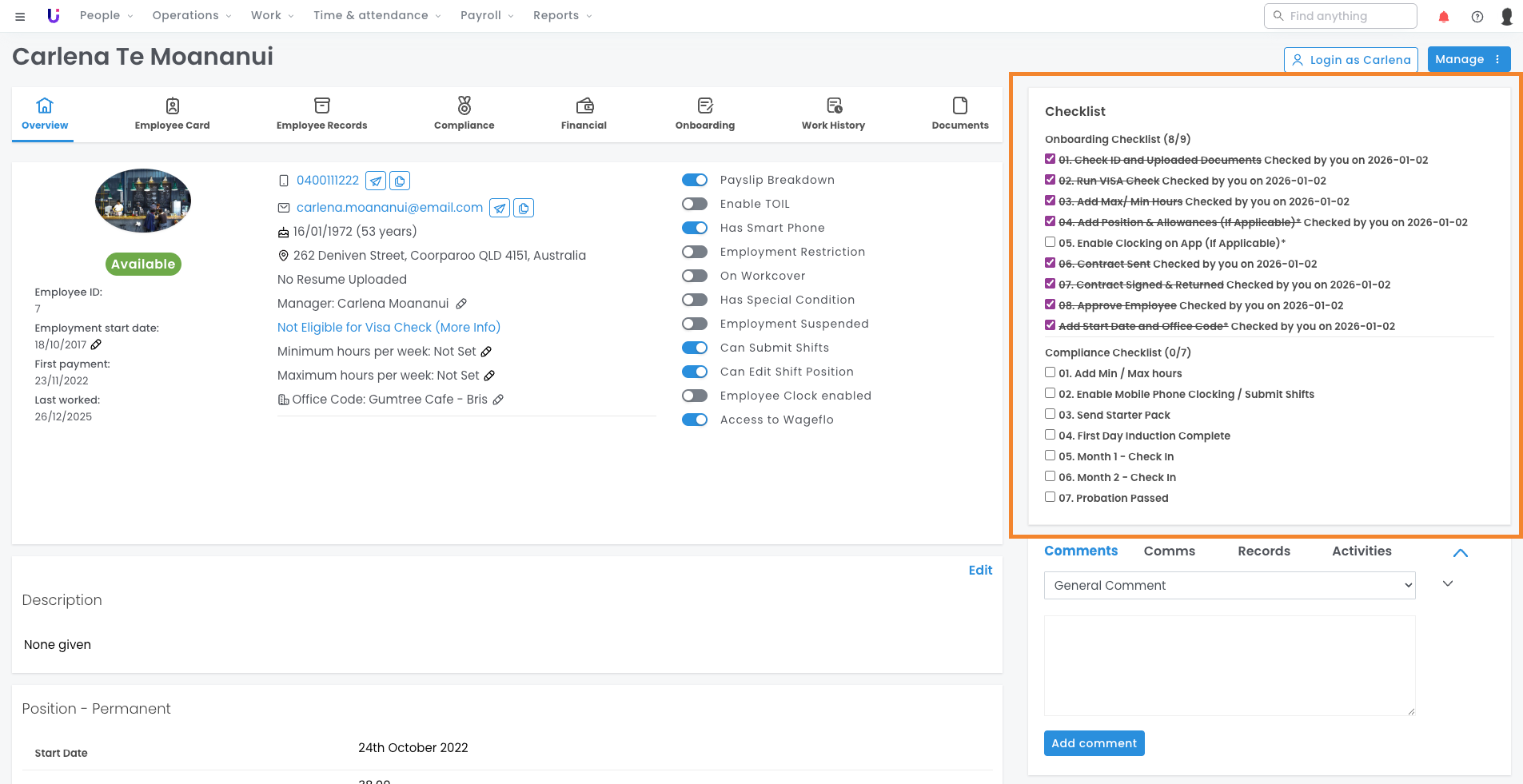The image size is (1523, 784).
Task: Switch to the Compliance tab
Action: click(464, 114)
